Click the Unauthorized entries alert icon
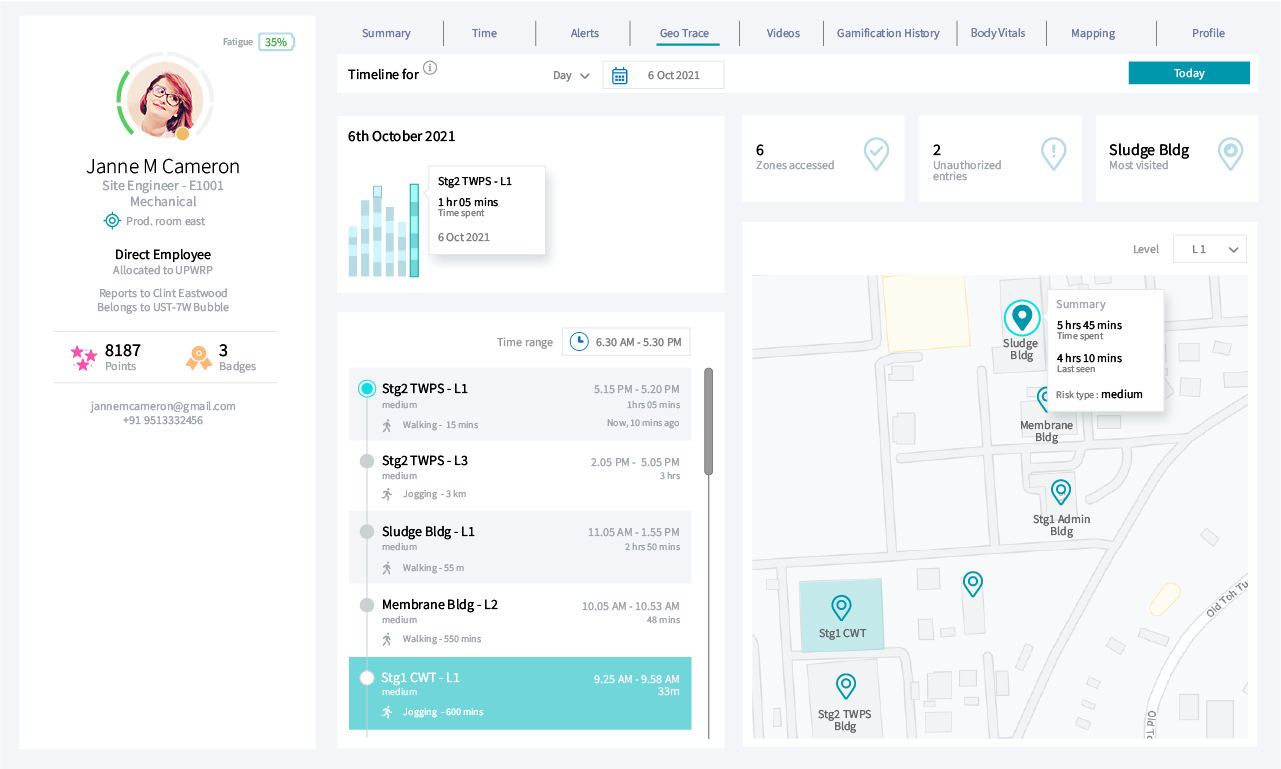Viewport: 1281px width, 769px height. 1053,154
